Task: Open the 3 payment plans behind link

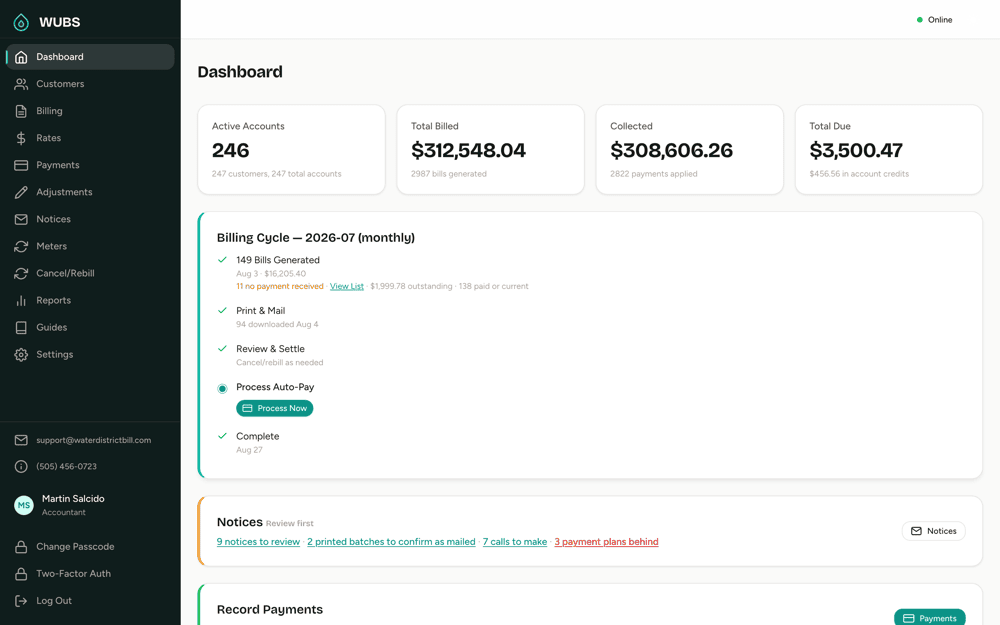Action: pos(606,541)
